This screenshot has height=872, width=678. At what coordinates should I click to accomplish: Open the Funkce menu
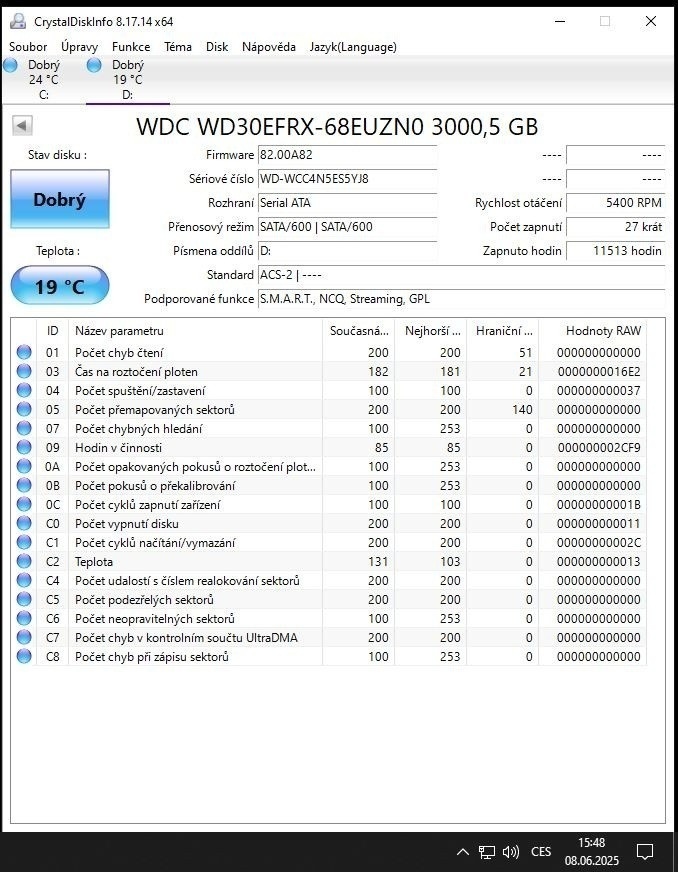click(131, 47)
